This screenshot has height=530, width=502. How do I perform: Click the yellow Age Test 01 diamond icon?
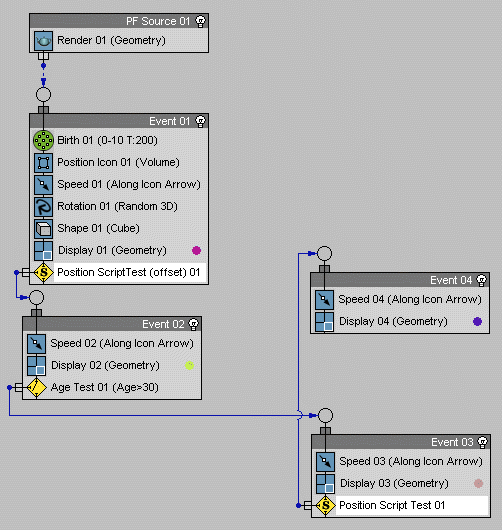coord(37,387)
